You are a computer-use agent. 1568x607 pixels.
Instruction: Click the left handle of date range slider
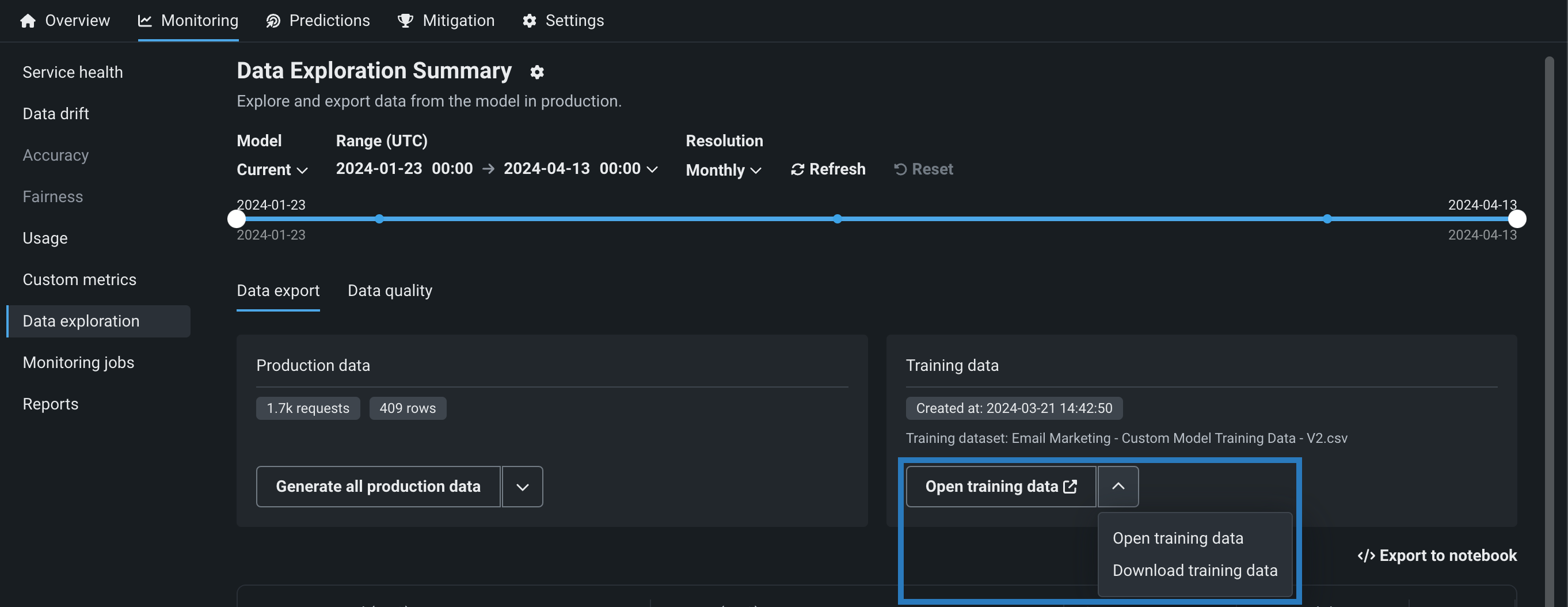point(236,219)
